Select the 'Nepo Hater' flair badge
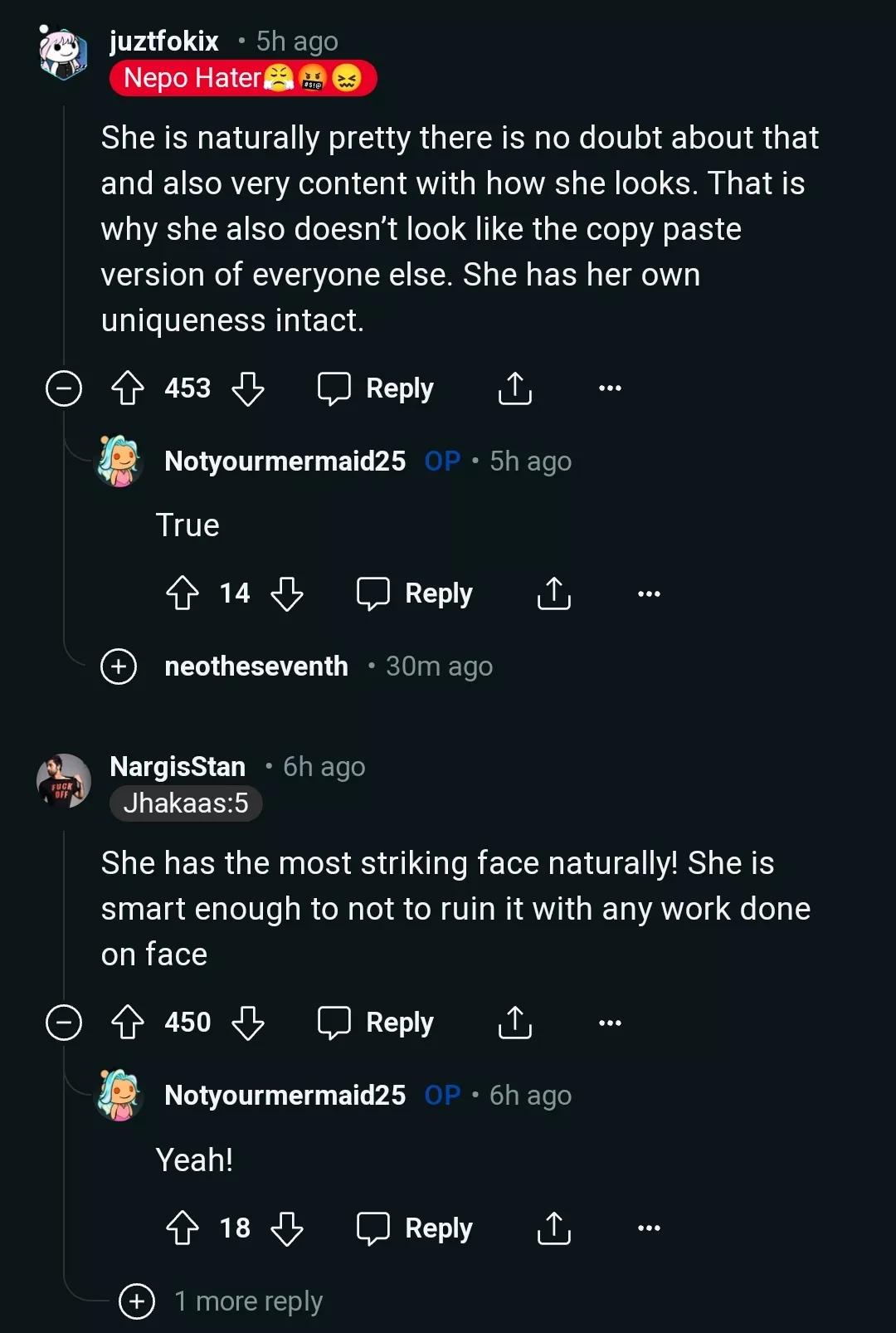The width and height of the screenshot is (896, 1333). point(245,79)
